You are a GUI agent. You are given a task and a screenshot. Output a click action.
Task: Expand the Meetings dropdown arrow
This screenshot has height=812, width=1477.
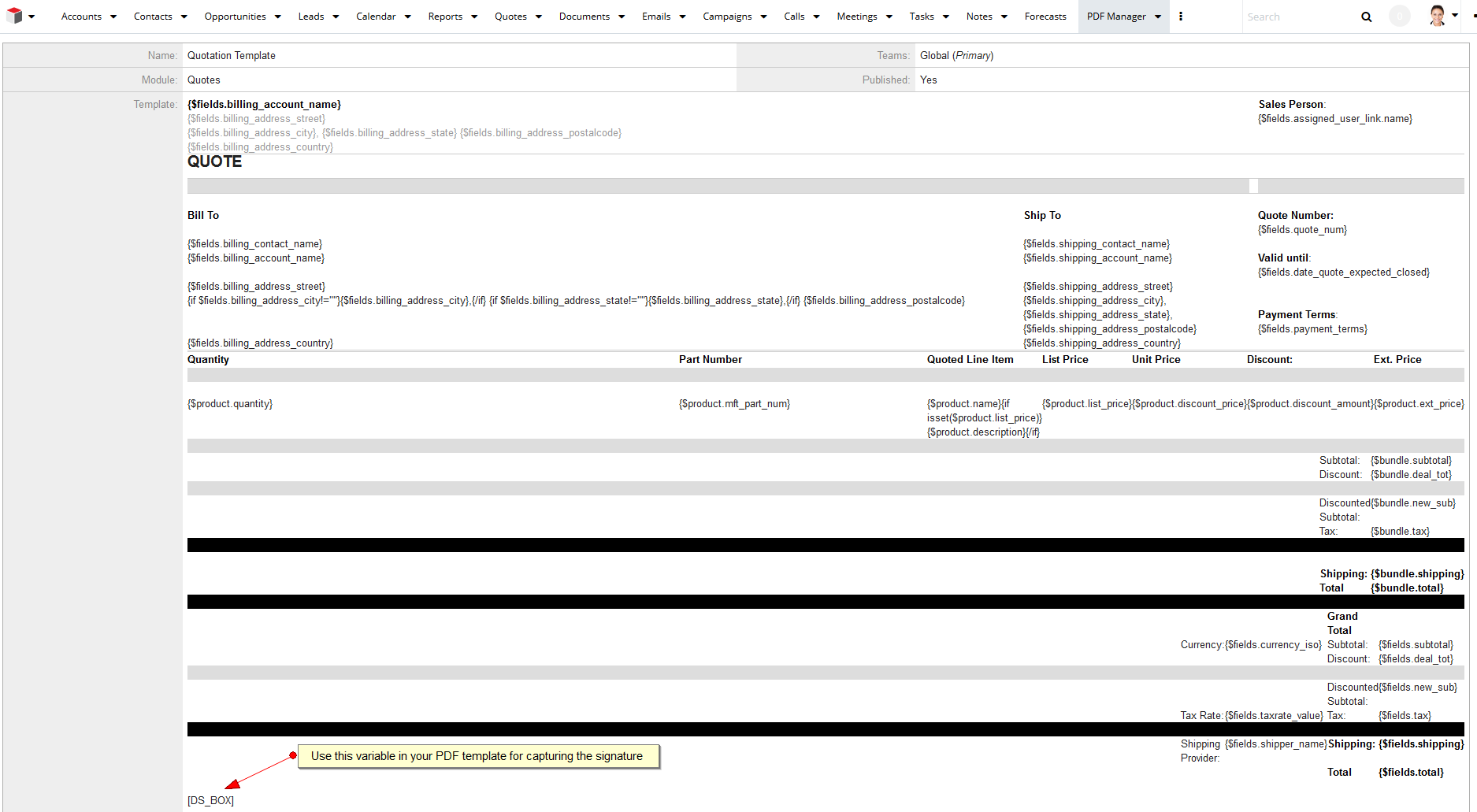point(889,17)
